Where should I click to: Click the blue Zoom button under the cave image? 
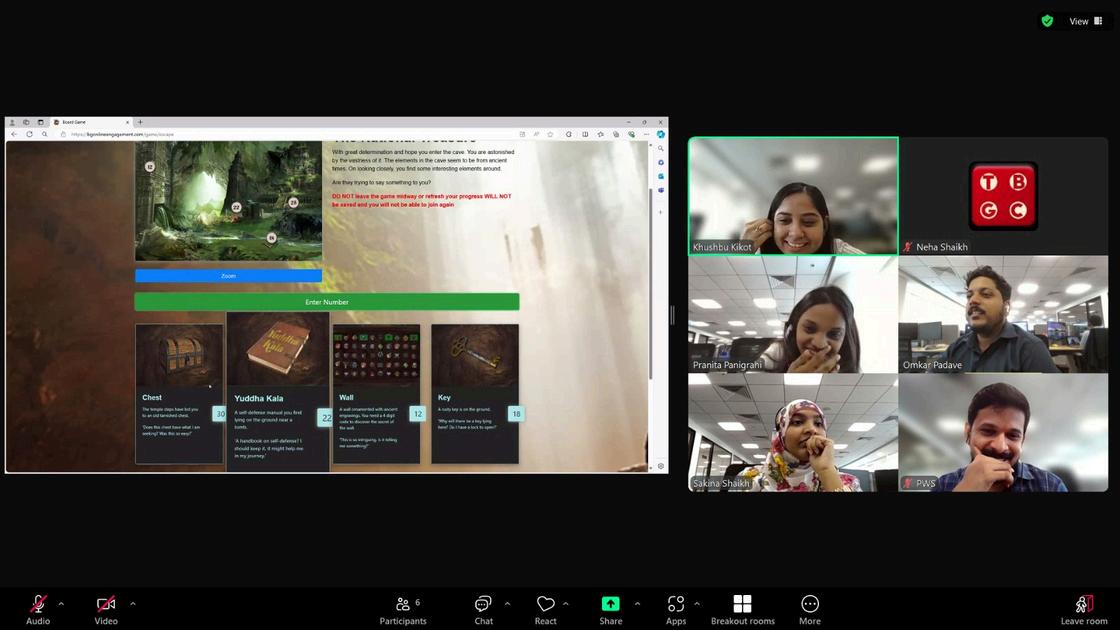229,276
